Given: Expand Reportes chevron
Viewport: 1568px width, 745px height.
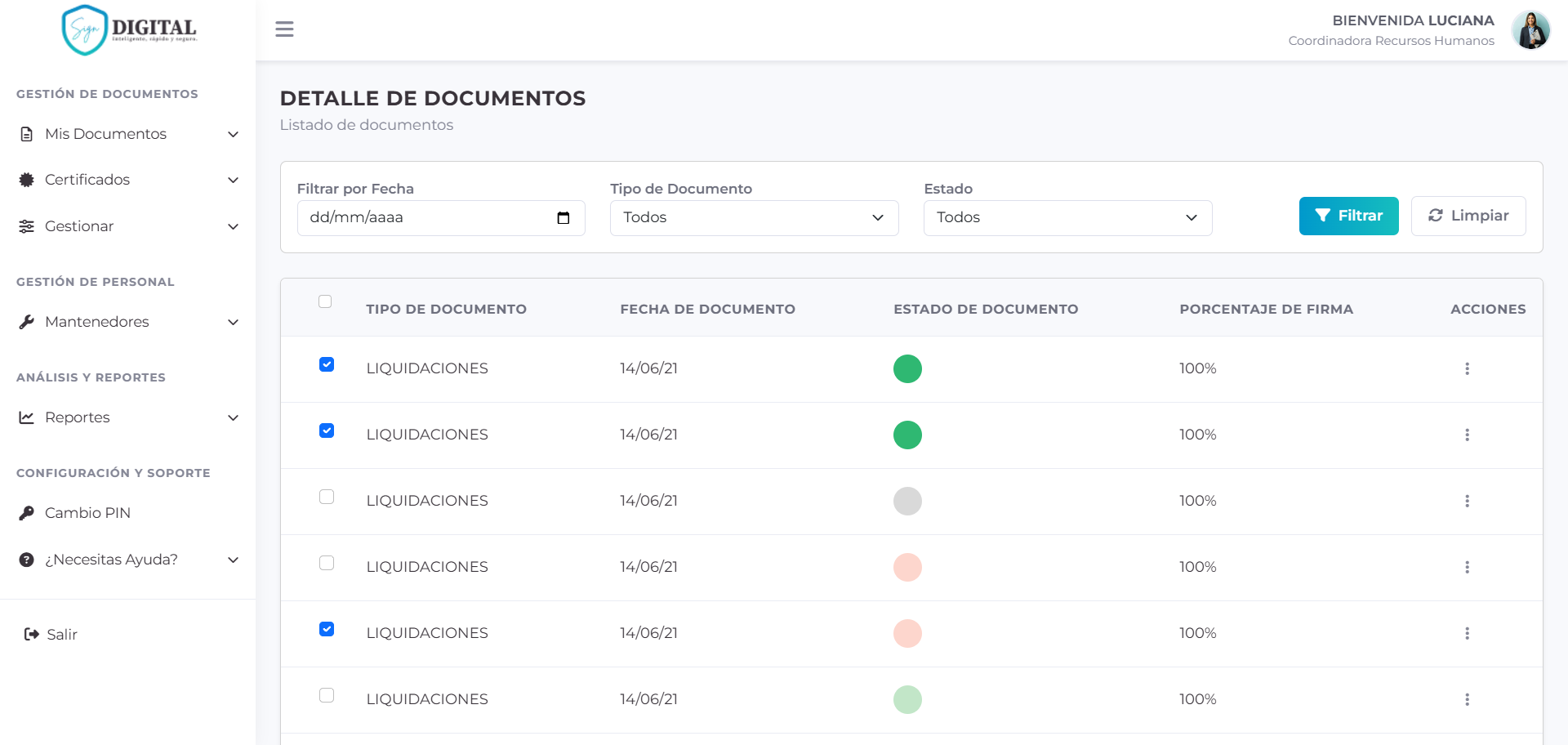Looking at the screenshot, I should (x=233, y=417).
